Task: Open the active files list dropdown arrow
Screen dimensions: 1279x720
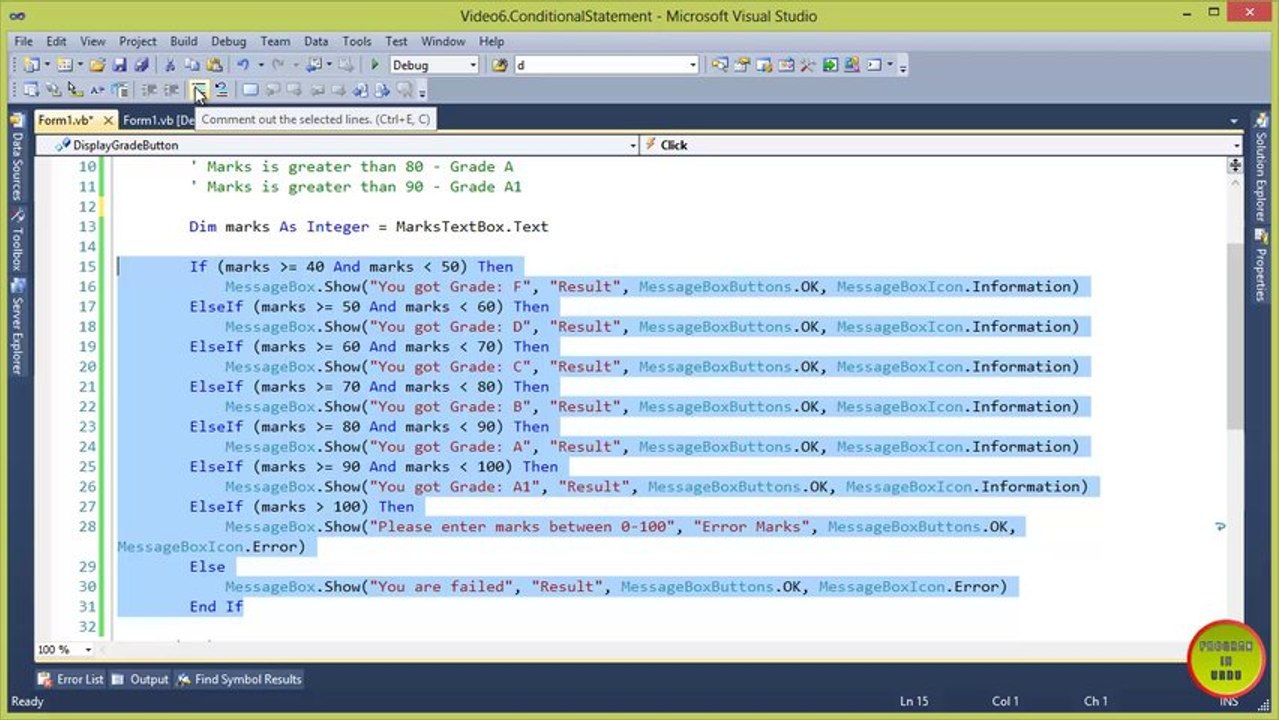Action: coord(1233,120)
